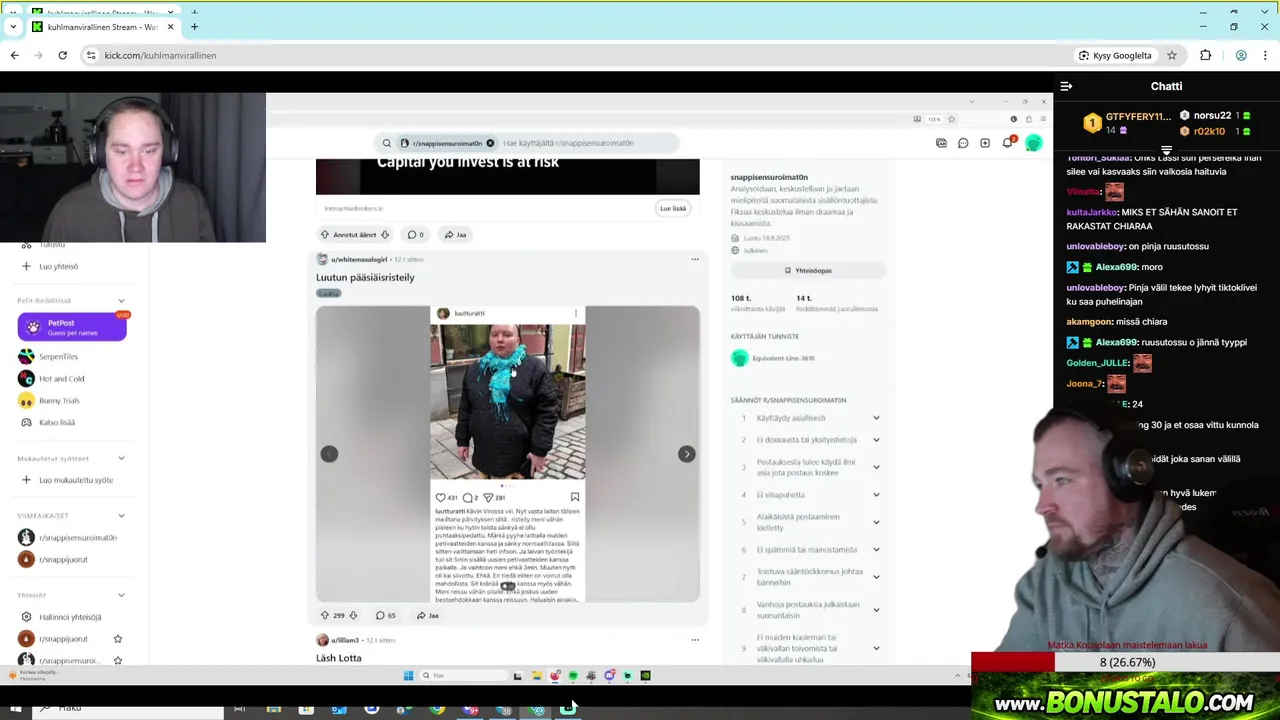The image size is (1280, 720).
Task: Remove r/snappisensuroimat0n search filter chip
Action: click(x=490, y=143)
